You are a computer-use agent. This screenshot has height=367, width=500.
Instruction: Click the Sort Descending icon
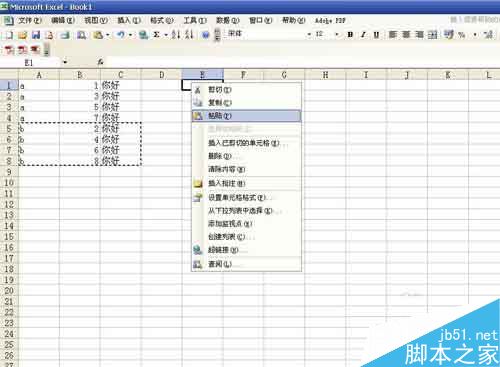[x=189, y=35]
